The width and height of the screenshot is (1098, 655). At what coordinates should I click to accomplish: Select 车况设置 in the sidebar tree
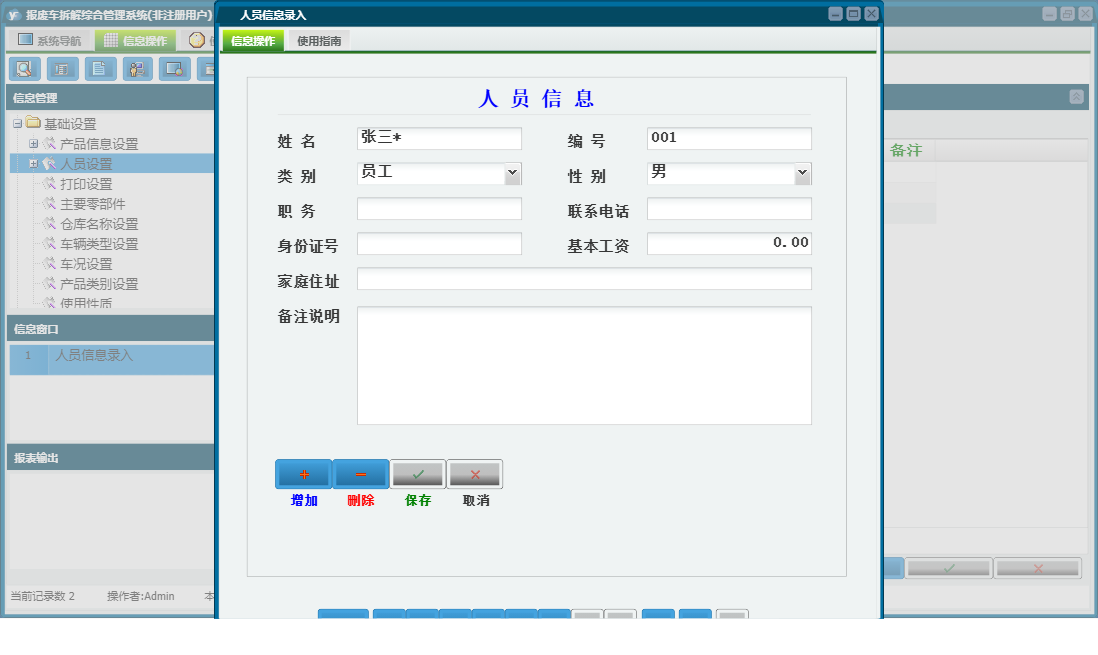pos(84,264)
